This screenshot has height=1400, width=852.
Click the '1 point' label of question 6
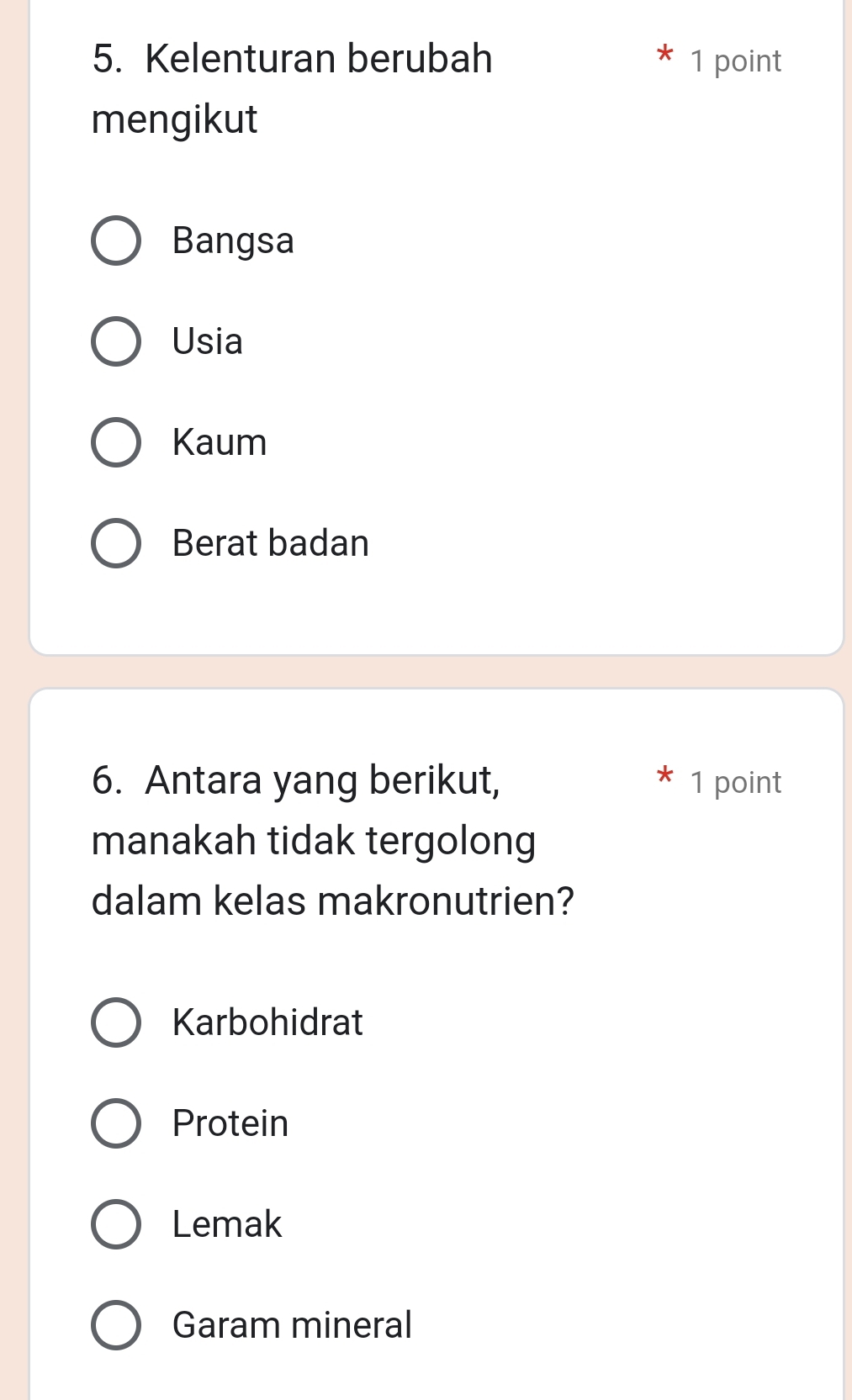pyautogui.click(x=735, y=783)
